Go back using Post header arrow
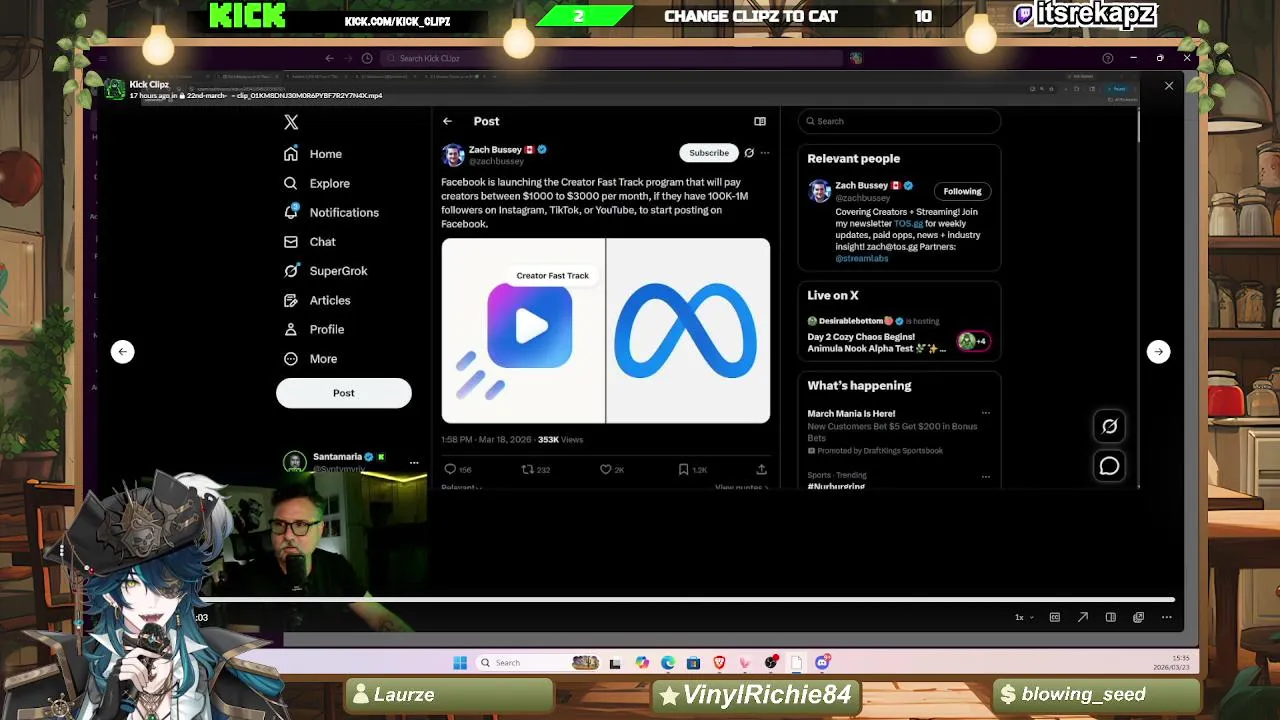Screen dimensions: 1280x720 pyautogui.click(x=447, y=121)
